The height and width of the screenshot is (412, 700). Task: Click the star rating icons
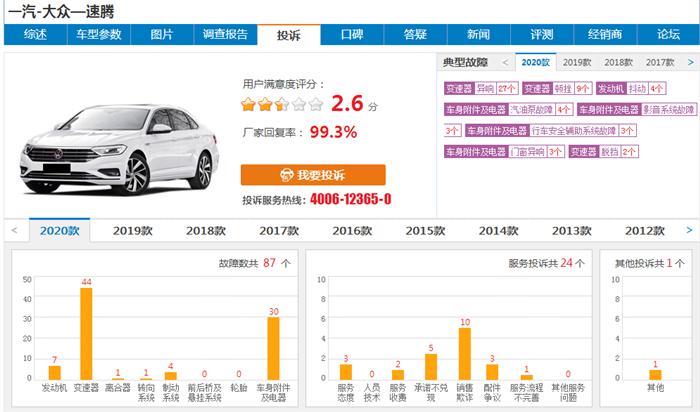click(282, 104)
